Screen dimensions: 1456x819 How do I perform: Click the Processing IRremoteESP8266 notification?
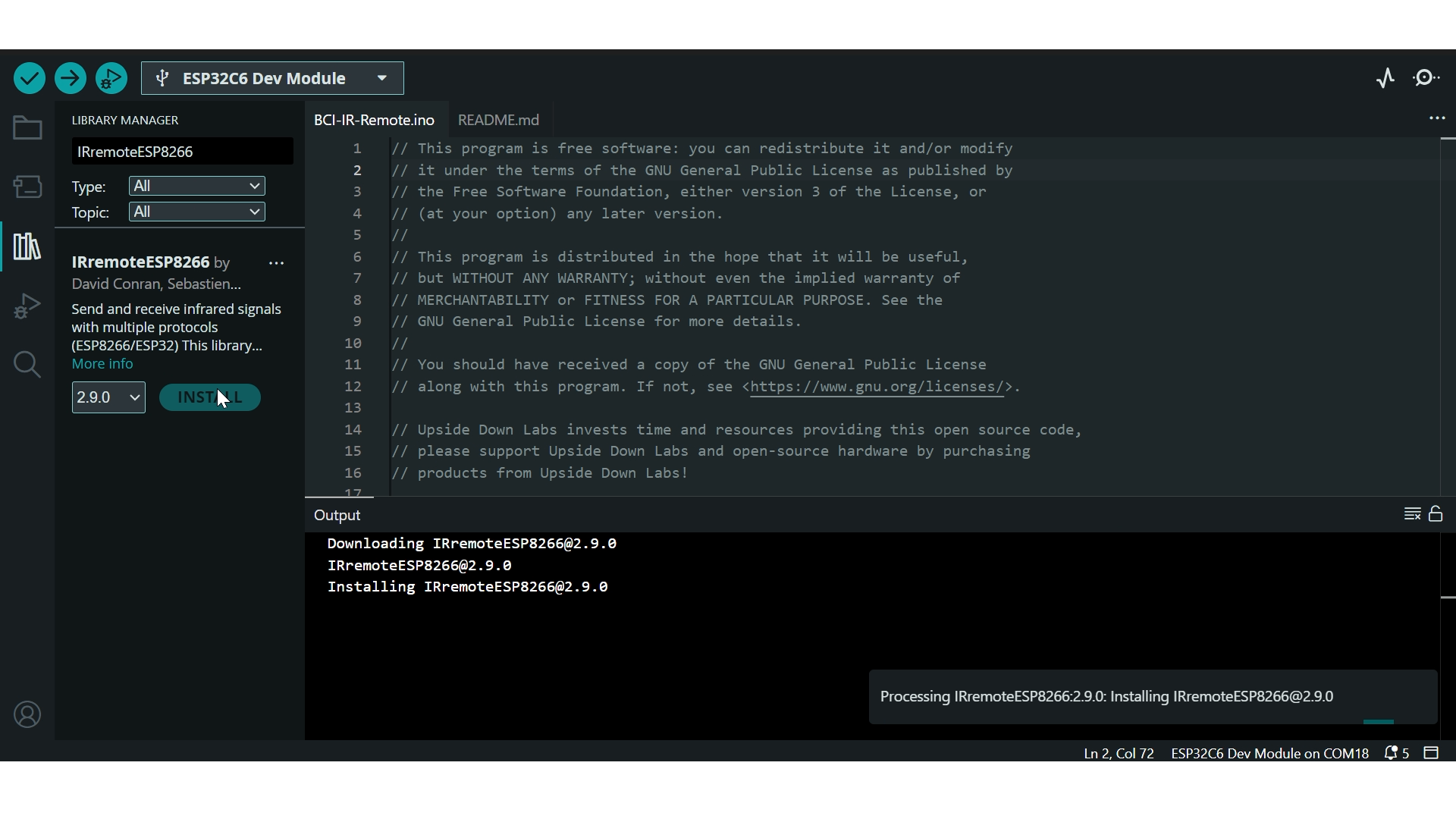pyautogui.click(x=1153, y=697)
